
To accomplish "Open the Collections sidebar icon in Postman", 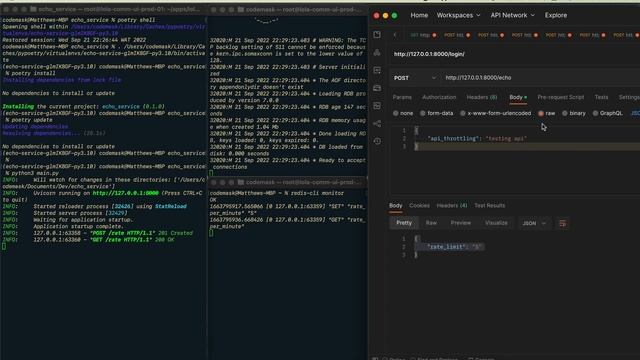I will [x=377, y=35].
